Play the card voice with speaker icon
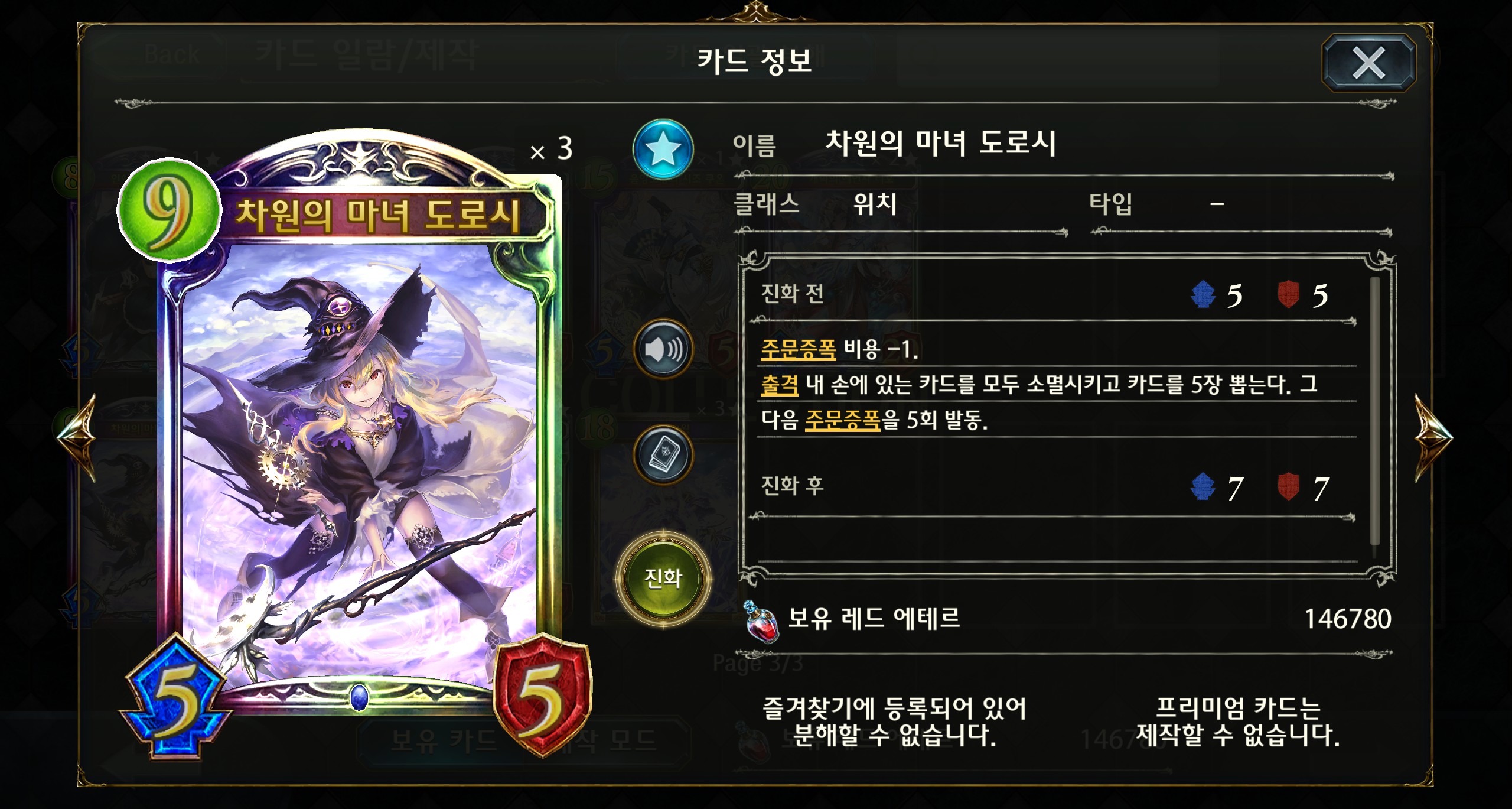1512x809 pixels. (663, 349)
